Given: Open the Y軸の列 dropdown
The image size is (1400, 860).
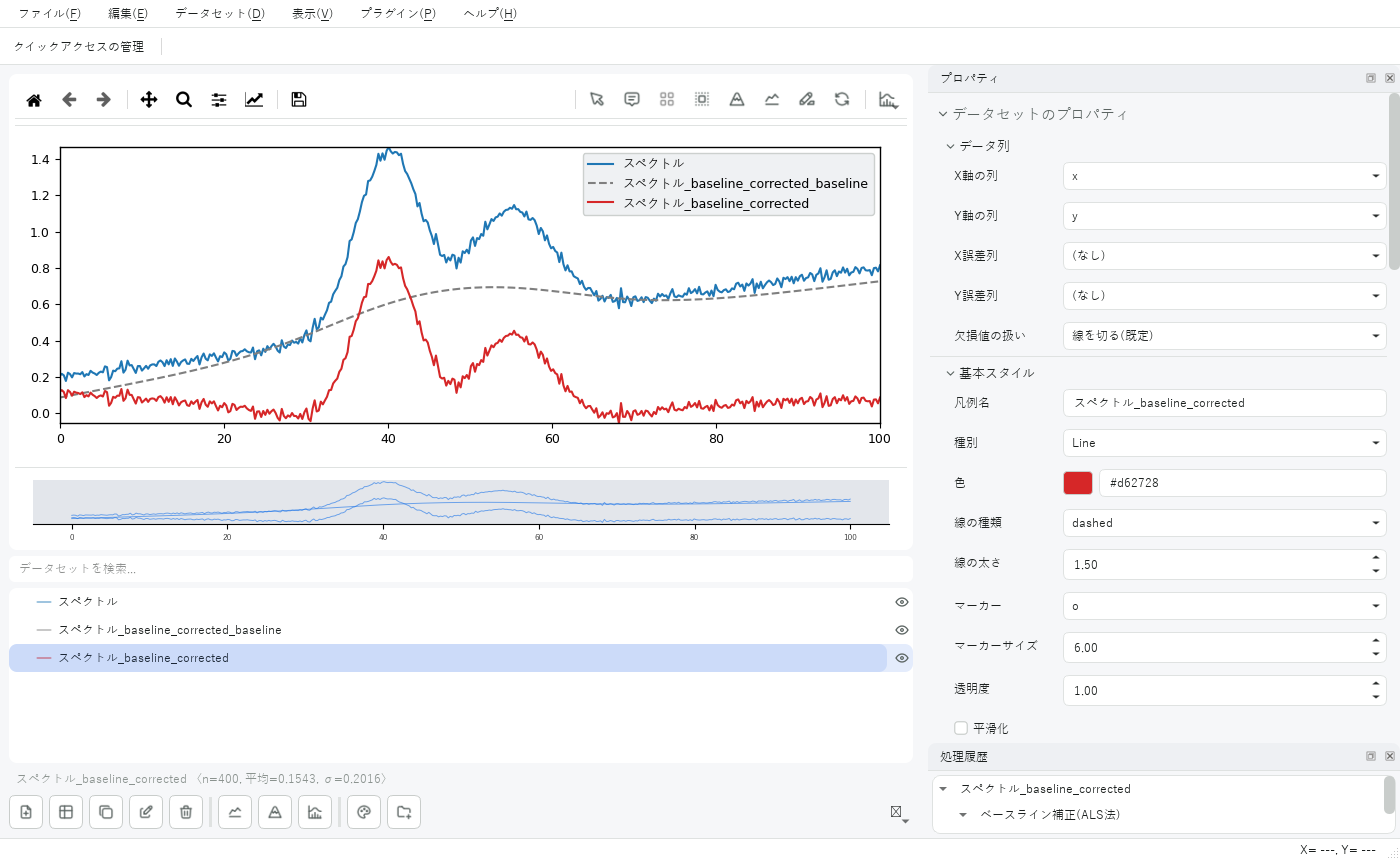Looking at the screenshot, I should click(x=1225, y=216).
